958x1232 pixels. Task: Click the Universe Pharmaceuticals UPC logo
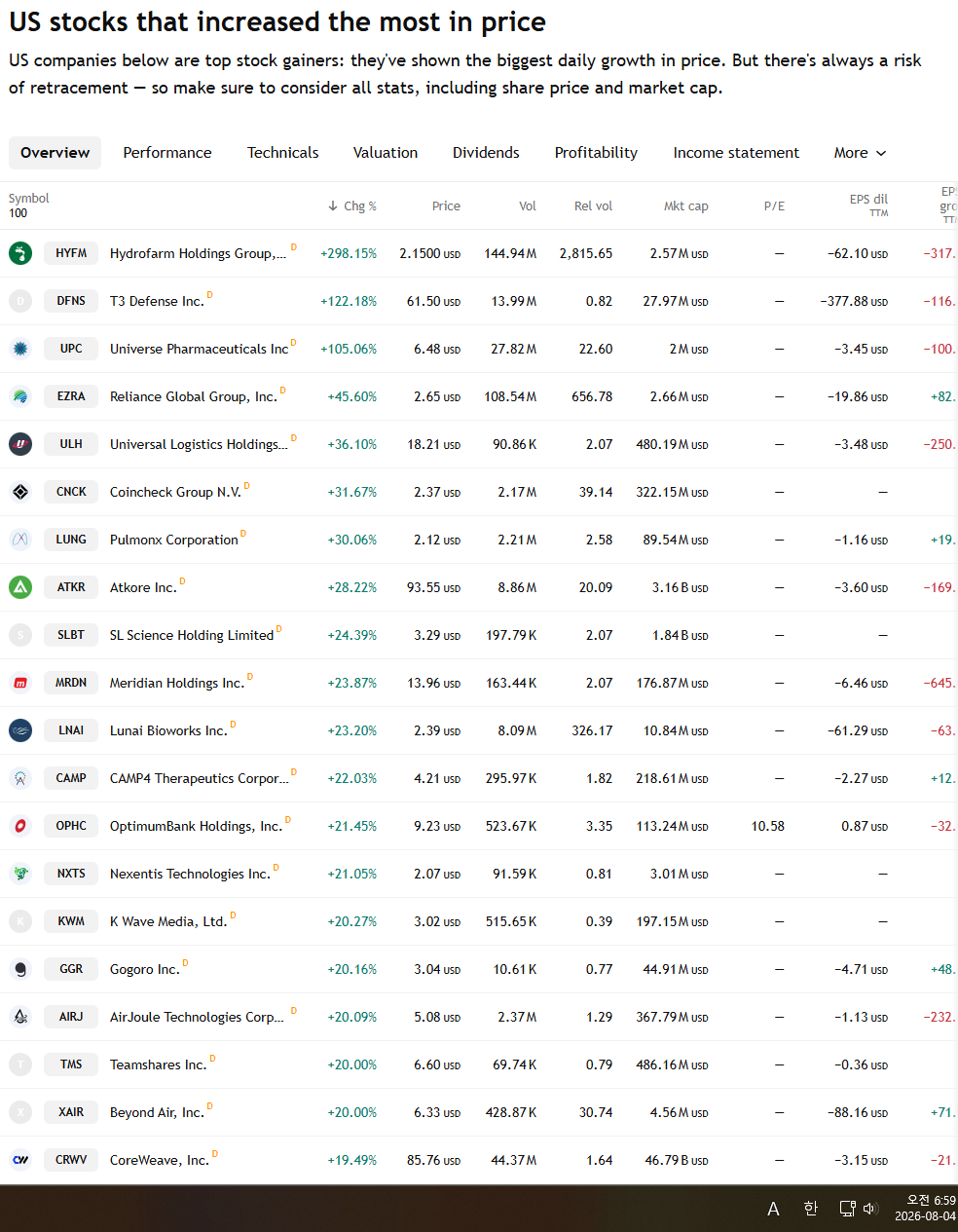[x=20, y=349]
